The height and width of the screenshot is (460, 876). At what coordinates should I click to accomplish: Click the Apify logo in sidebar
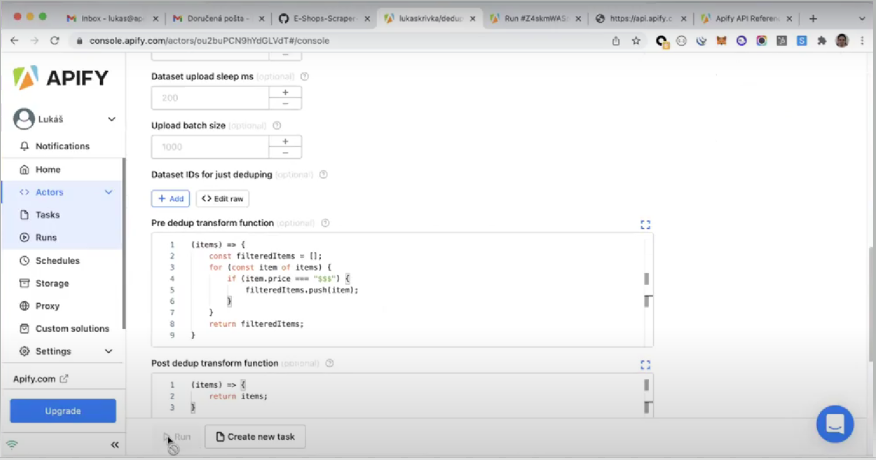click(x=60, y=78)
